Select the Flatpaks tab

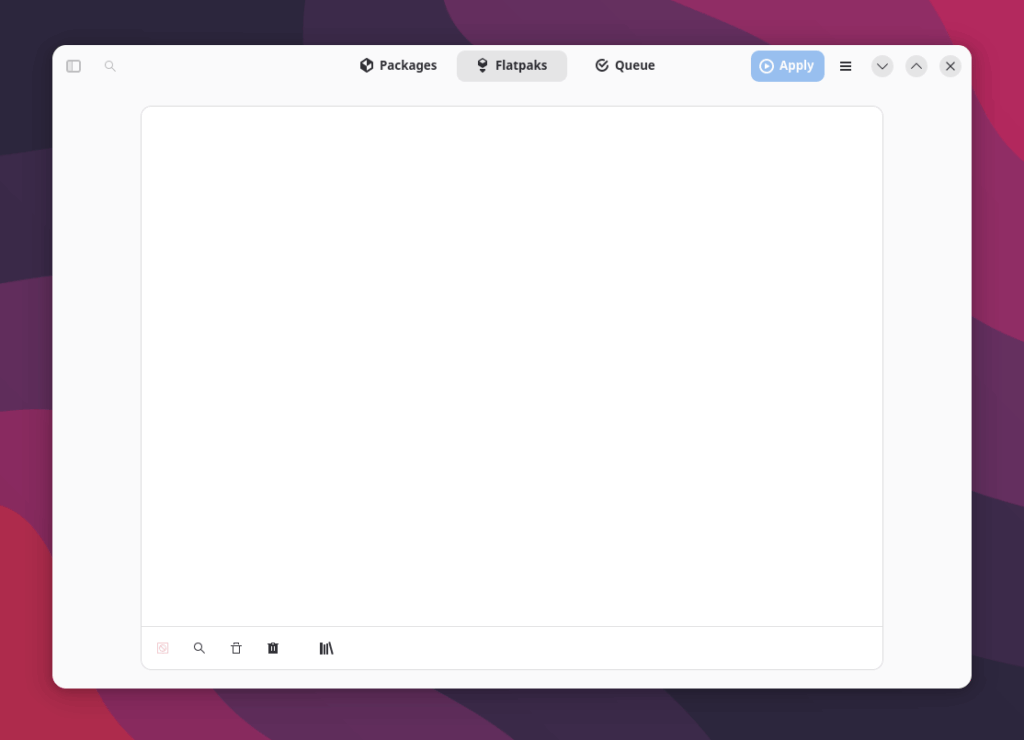click(x=511, y=66)
